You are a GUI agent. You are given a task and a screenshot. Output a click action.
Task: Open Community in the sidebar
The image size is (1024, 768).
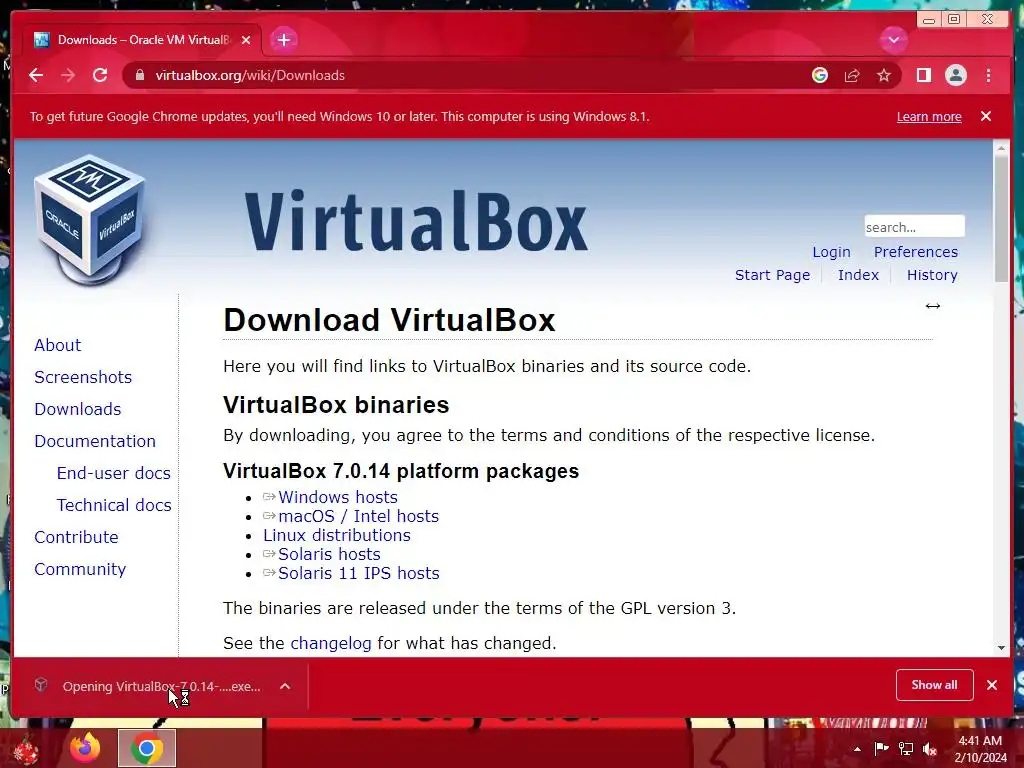(x=80, y=569)
